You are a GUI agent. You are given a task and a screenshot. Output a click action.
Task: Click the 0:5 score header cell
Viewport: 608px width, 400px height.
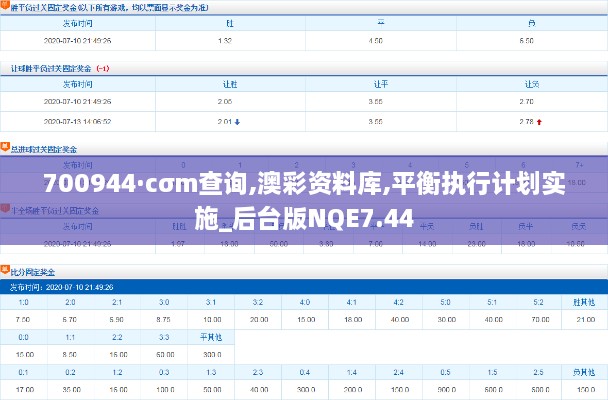click(x=446, y=372)
